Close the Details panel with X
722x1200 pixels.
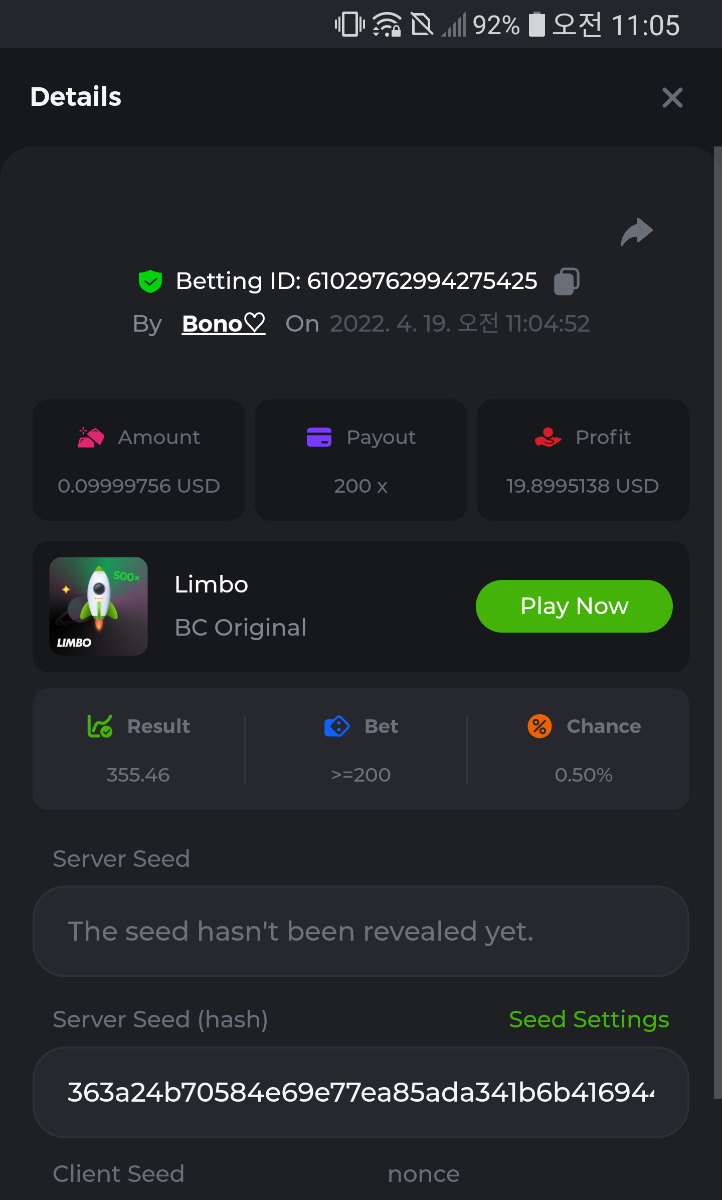point(672,97)
